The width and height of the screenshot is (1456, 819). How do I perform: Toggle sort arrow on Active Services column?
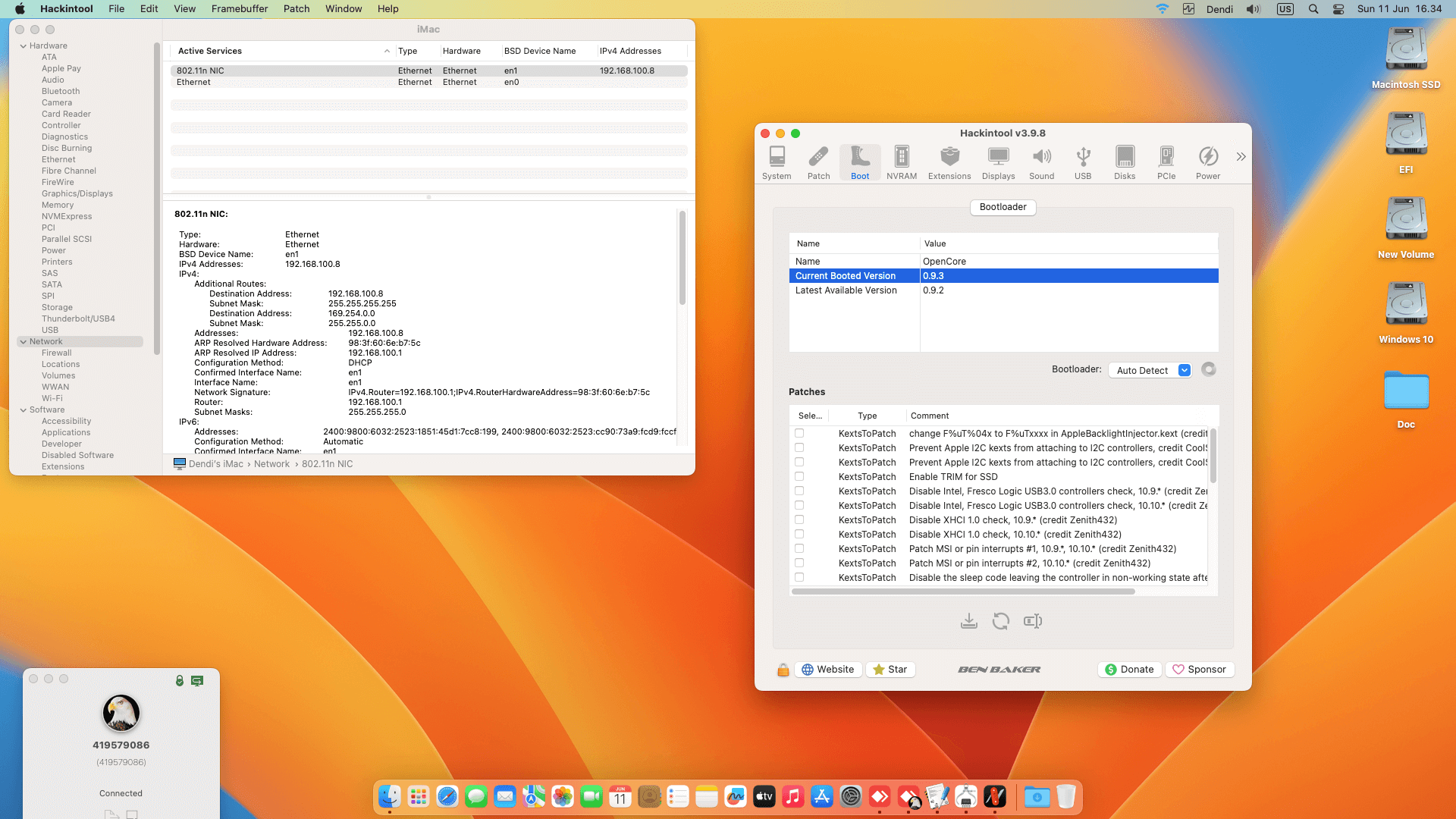click(387, 51)
